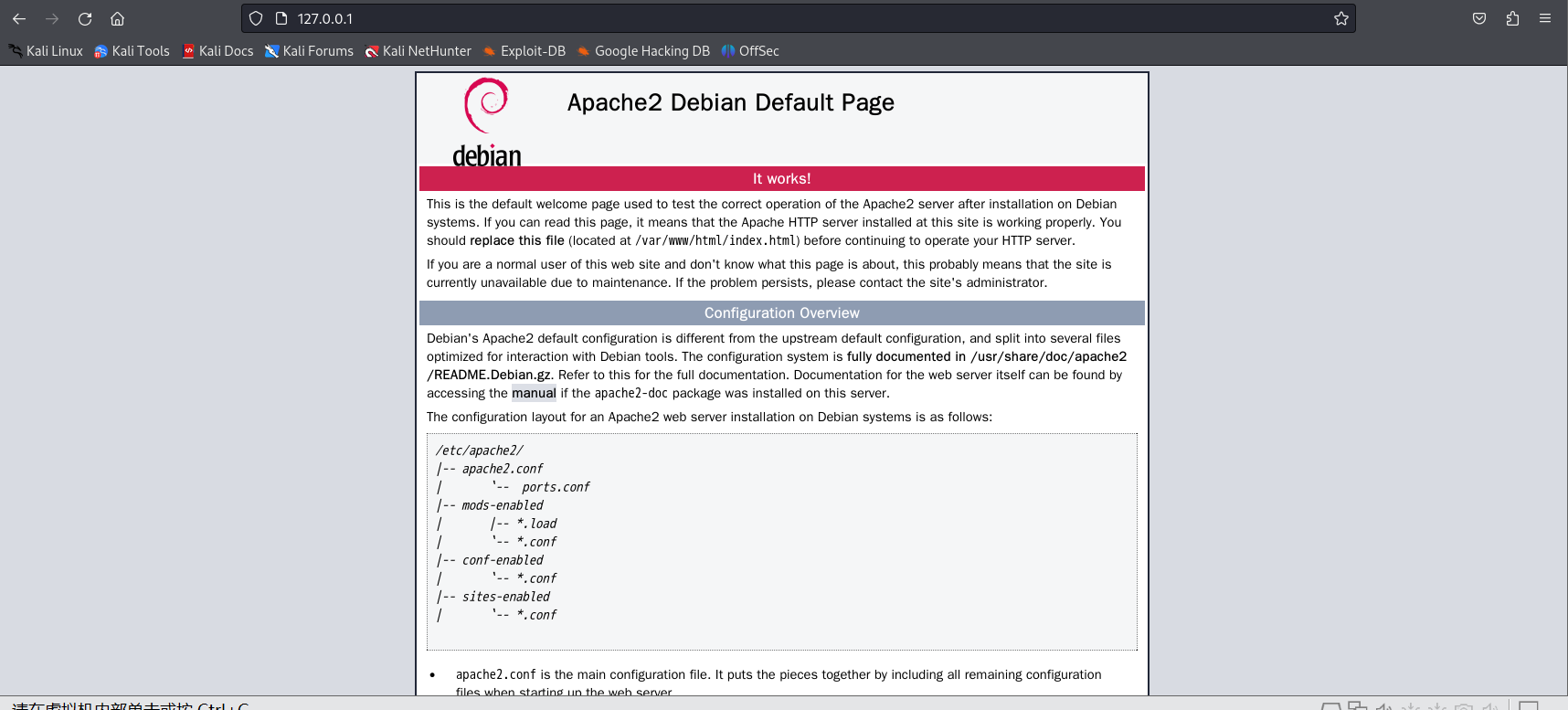The image size is (1568, 710).
Task: Open the Exploit-DB bookmark
Action: pyautogui.click(x=524, y=51)
